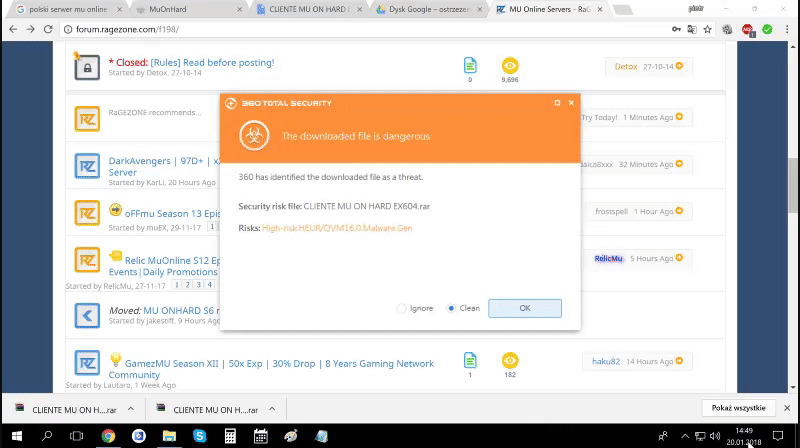Click the DarkAvengers thread RZ icon
This screenshot has width=800, height=448.
[x=87, y=166]
